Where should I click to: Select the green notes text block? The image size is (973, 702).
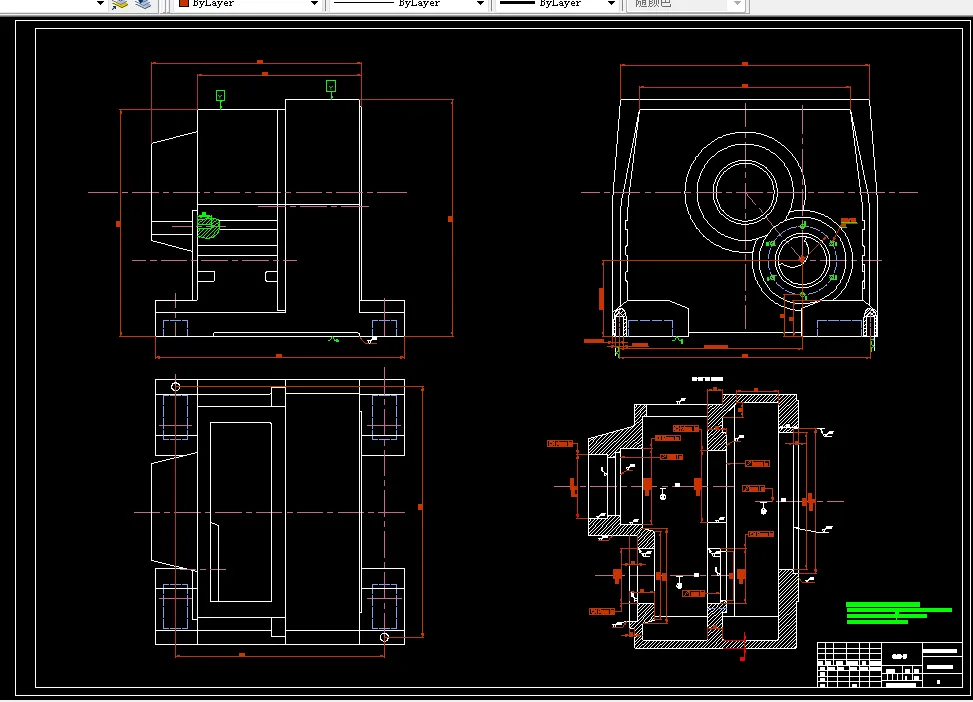(x=898, y=613)
